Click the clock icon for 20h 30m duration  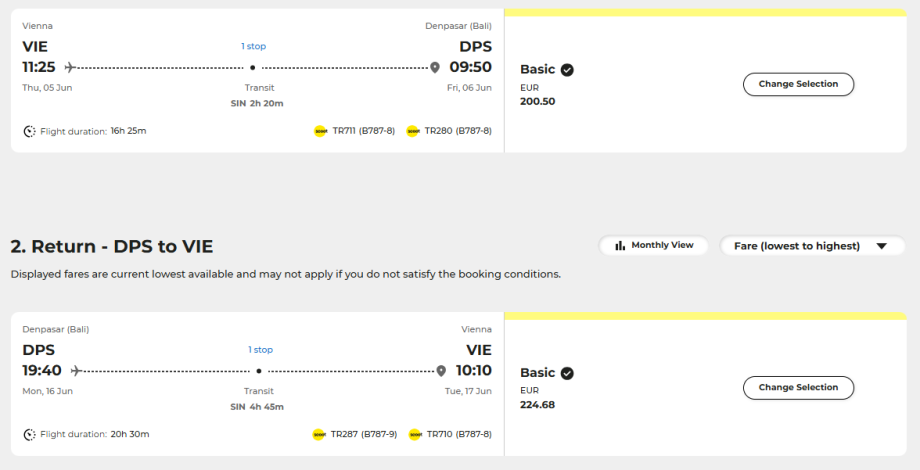click(x=29, y=435)
